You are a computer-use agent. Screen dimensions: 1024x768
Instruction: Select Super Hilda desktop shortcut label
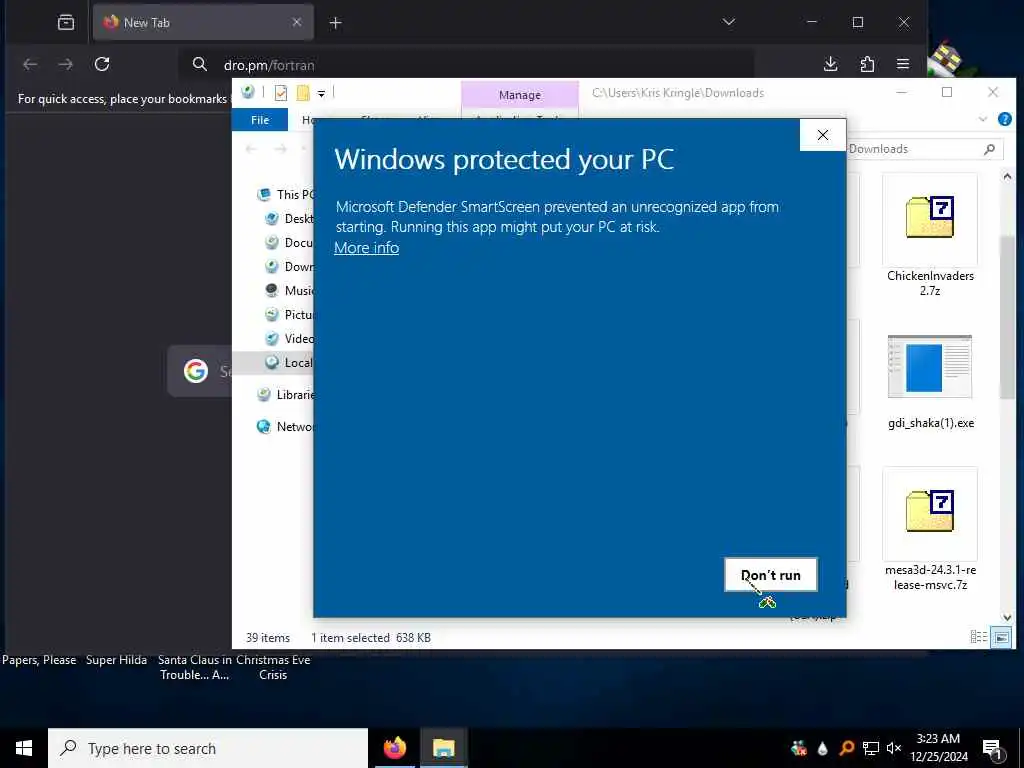116,660
